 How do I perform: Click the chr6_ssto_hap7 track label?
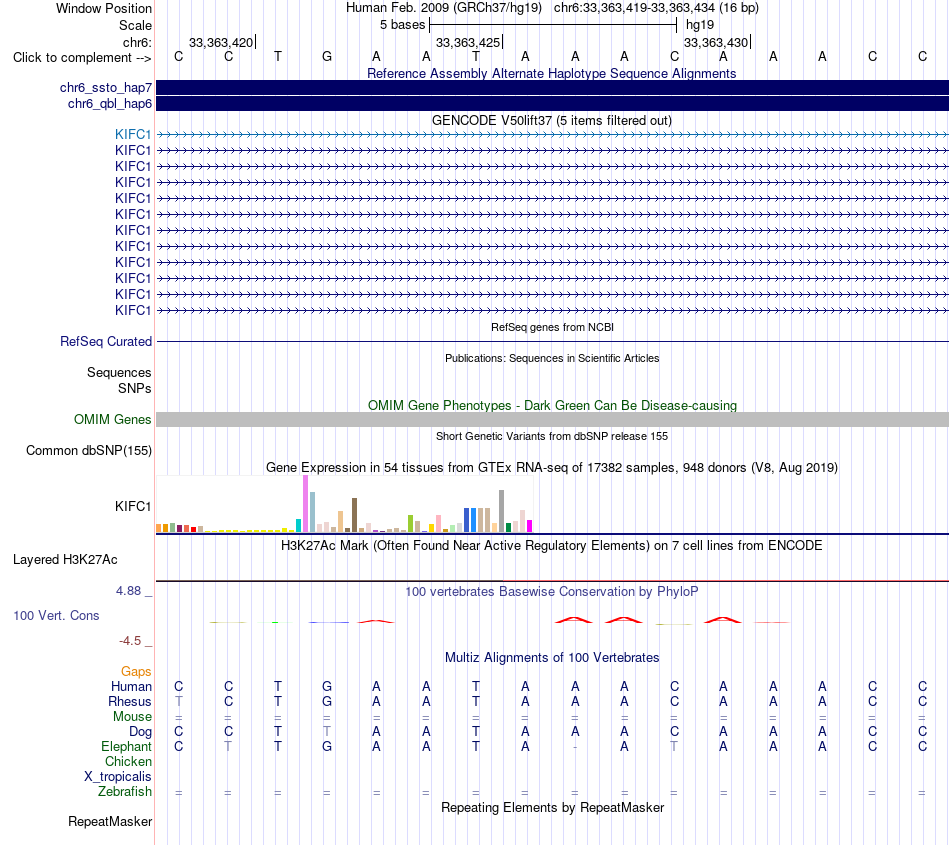tap(105, 88)
